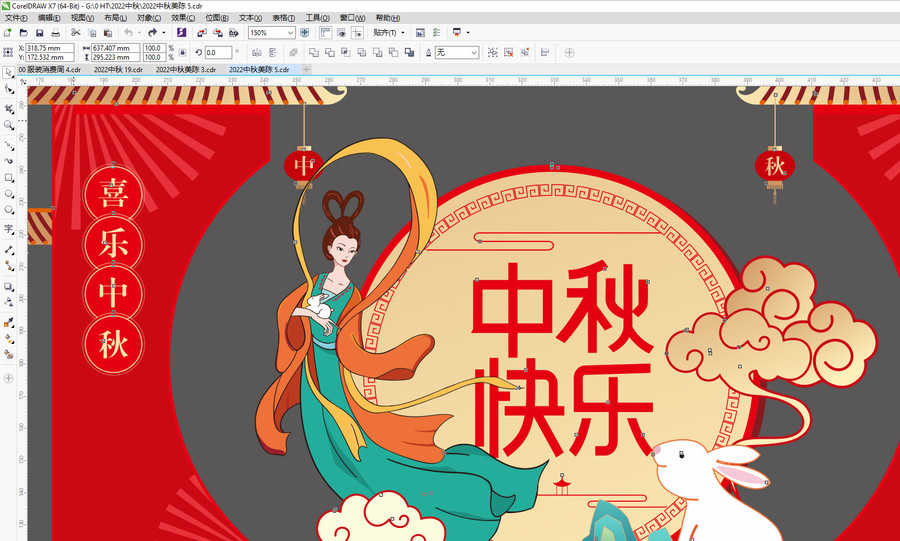Click the Cut scissors icon
The image size is (900, 541).
(x=76, y=33)
